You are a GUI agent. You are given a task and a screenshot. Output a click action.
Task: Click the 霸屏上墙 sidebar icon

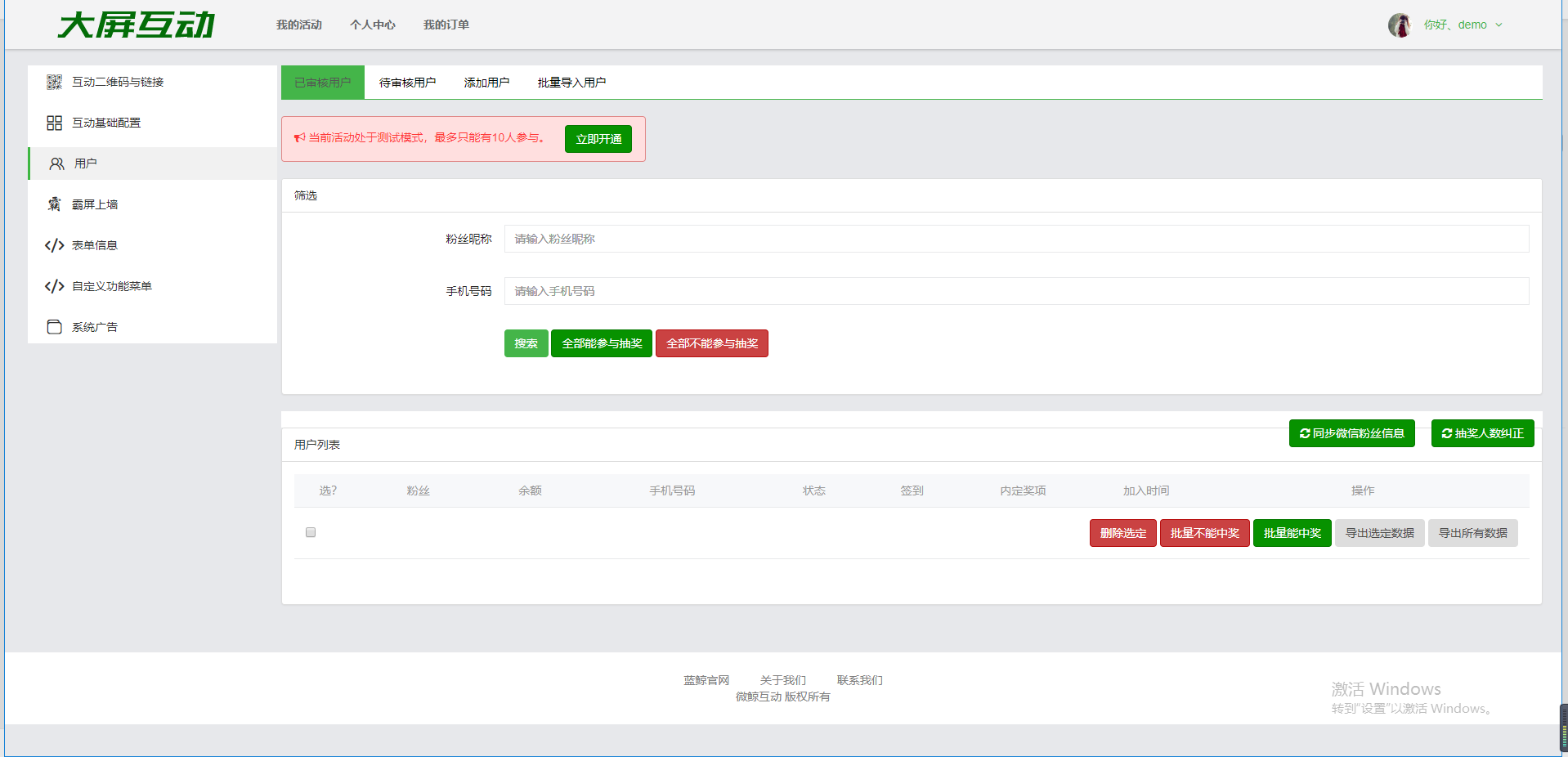[x=54, y=204]
